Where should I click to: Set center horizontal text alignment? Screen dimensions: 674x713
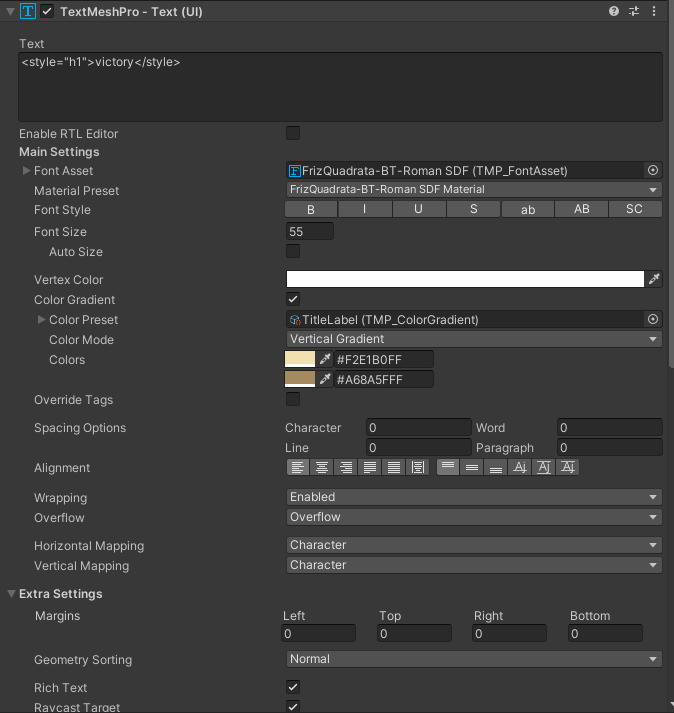pos(321,467)
